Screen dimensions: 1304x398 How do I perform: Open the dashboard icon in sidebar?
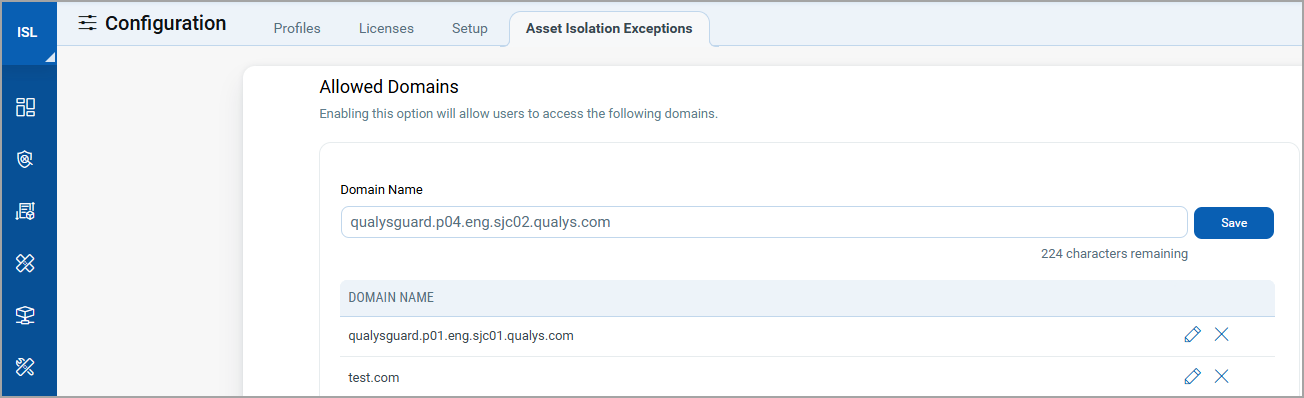click(26, 107)
